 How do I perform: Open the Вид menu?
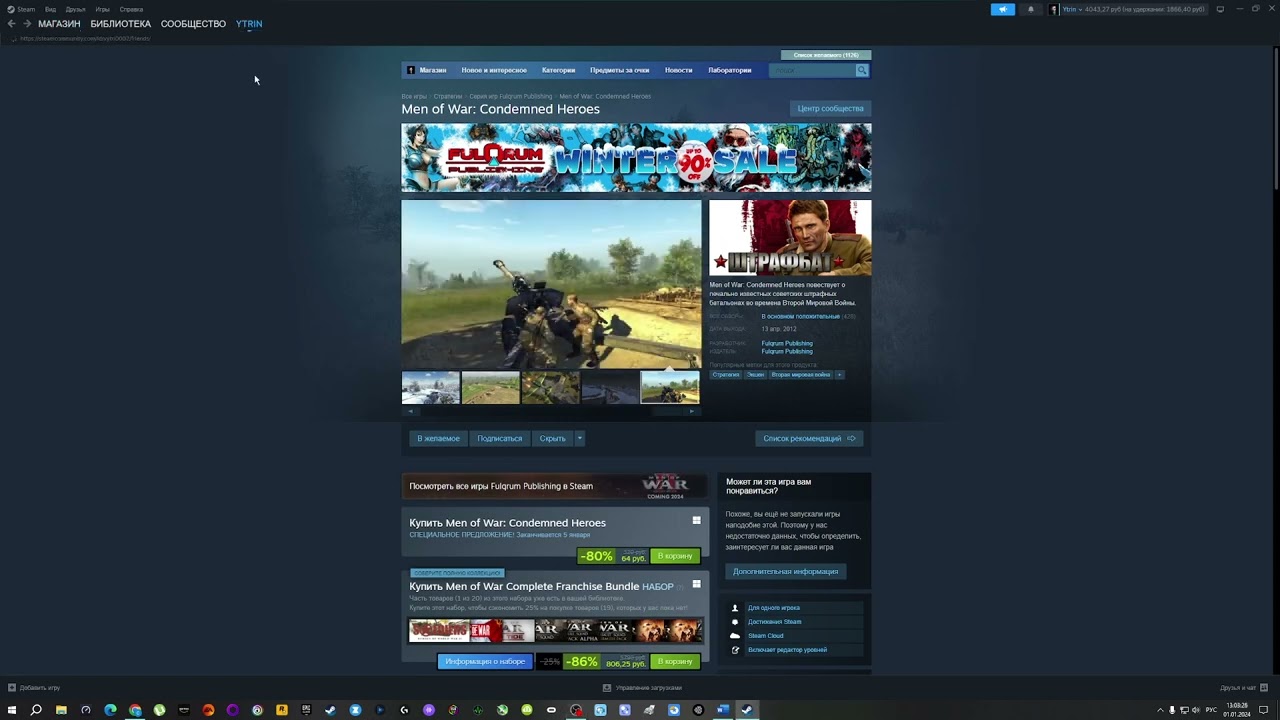[x=50, y=9]
